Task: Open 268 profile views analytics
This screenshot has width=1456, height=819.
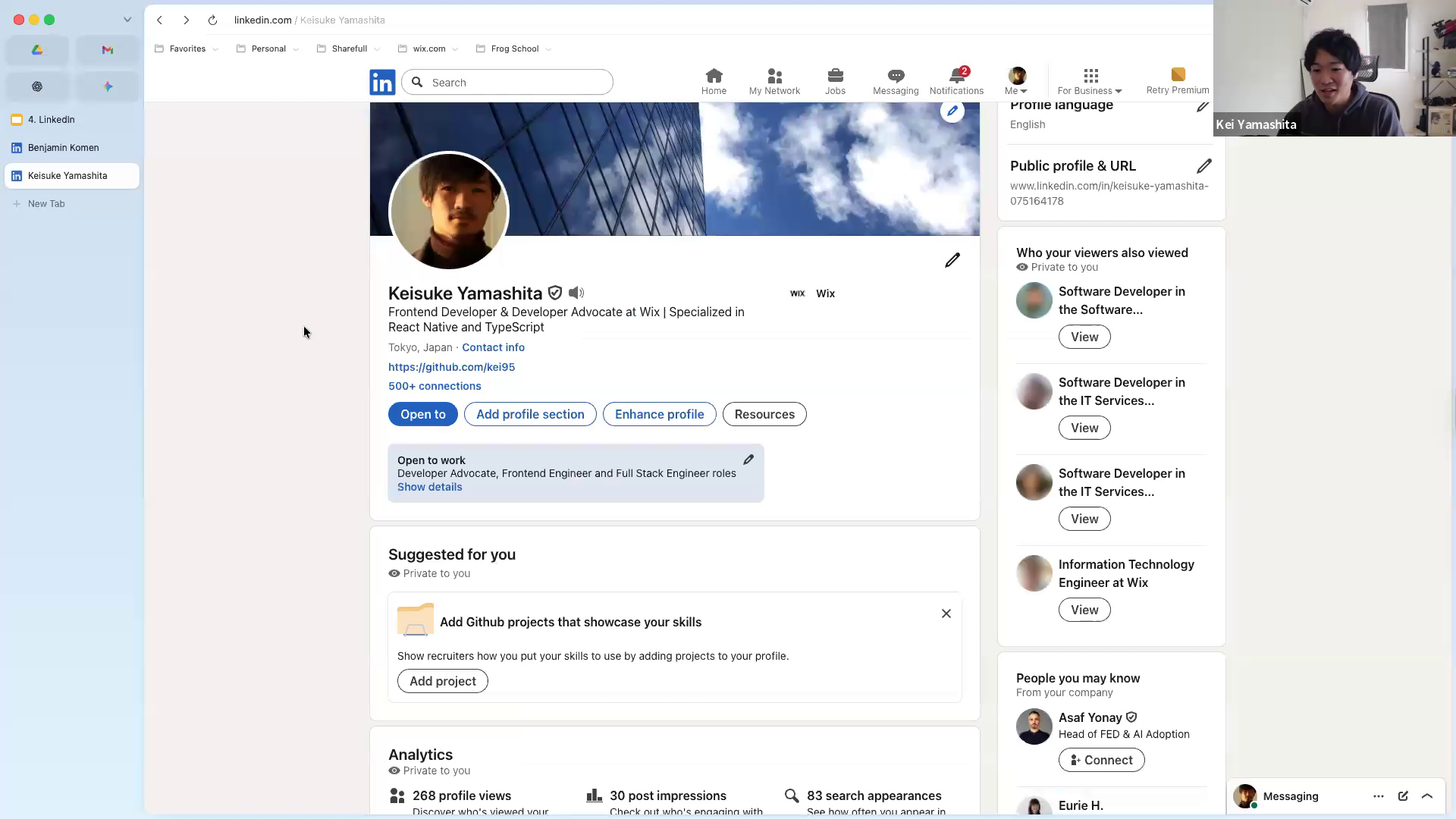Action: [x=462, y=795]
